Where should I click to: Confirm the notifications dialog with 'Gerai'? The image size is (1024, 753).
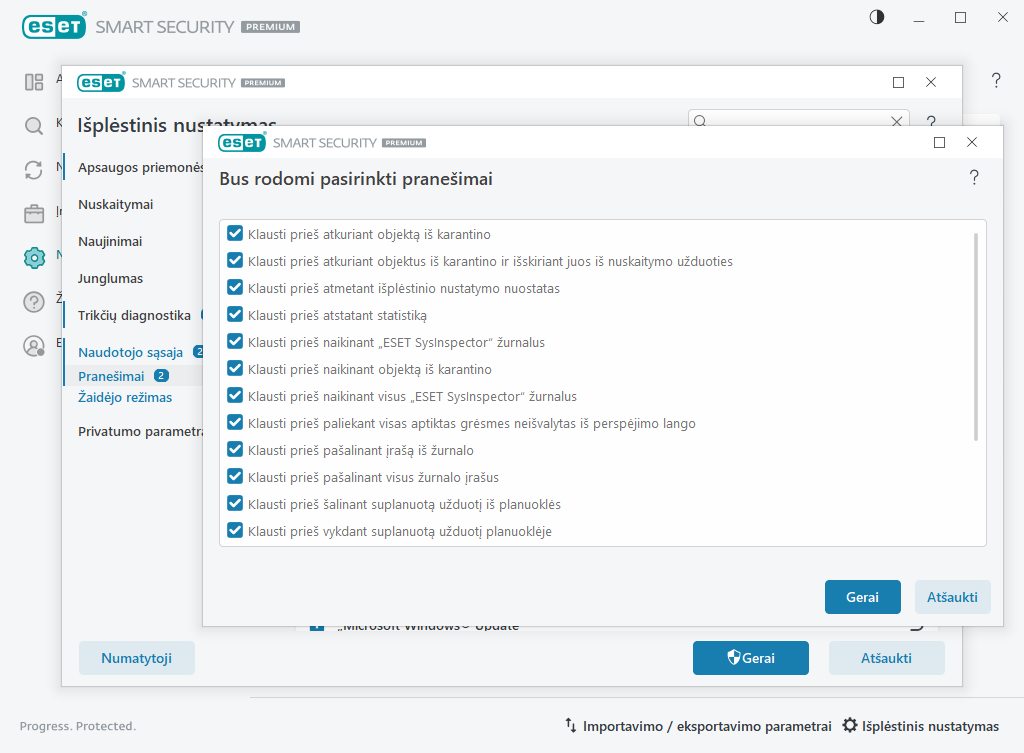click(862, 597)
